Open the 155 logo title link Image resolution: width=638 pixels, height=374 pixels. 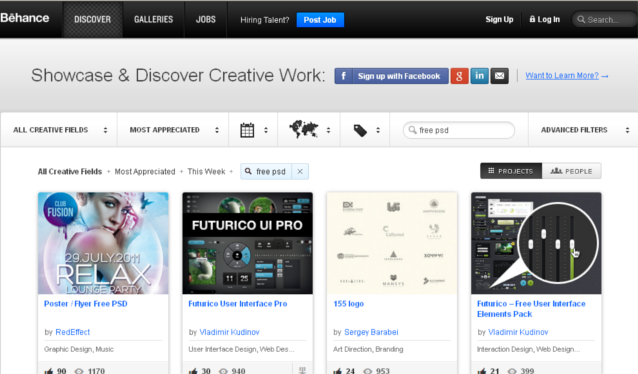tap(348, 304)
